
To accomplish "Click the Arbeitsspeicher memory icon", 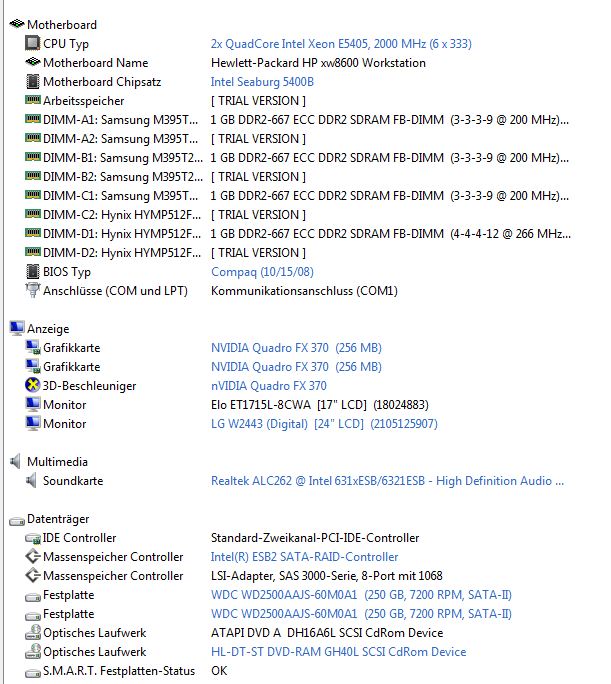I will click(x=33, y=100).
